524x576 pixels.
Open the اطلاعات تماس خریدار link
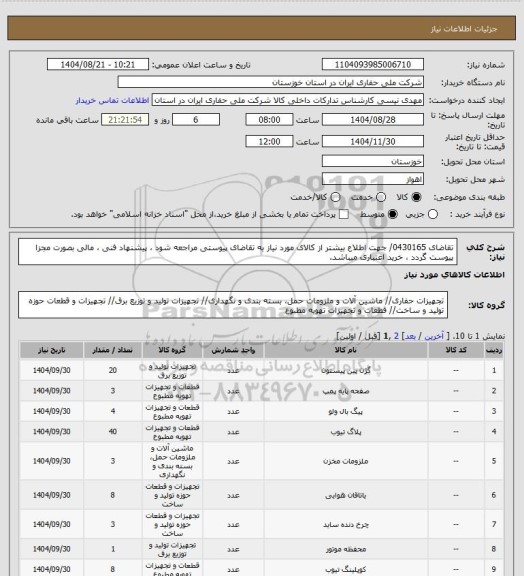(x=112, y=100)
